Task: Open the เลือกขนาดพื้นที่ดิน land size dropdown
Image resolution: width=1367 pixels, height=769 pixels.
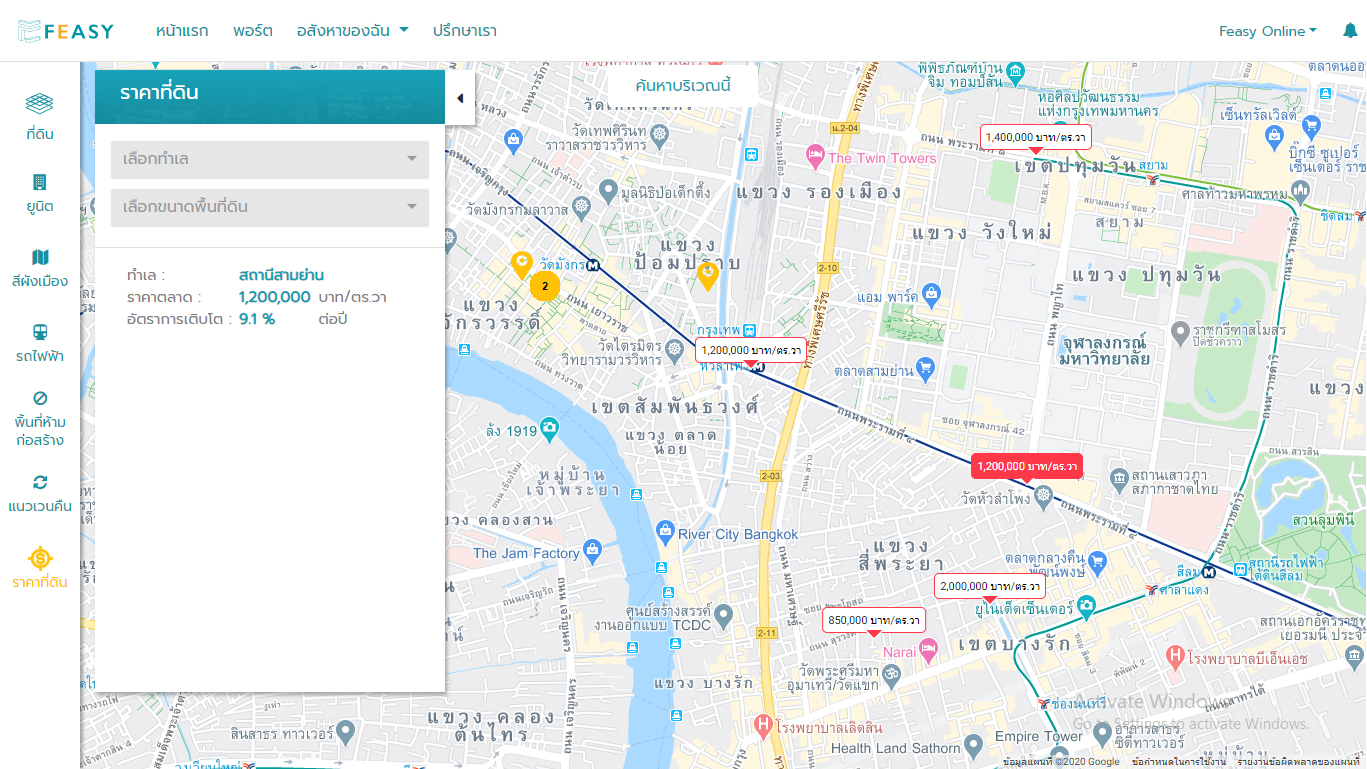Action: pos(270,208)
